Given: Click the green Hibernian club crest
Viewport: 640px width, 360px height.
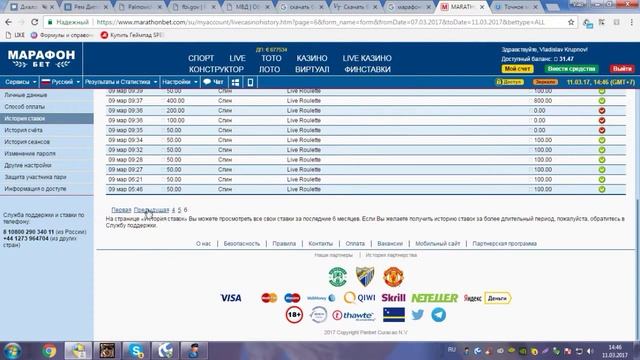Looking at the screenshot, I should 338,277.
